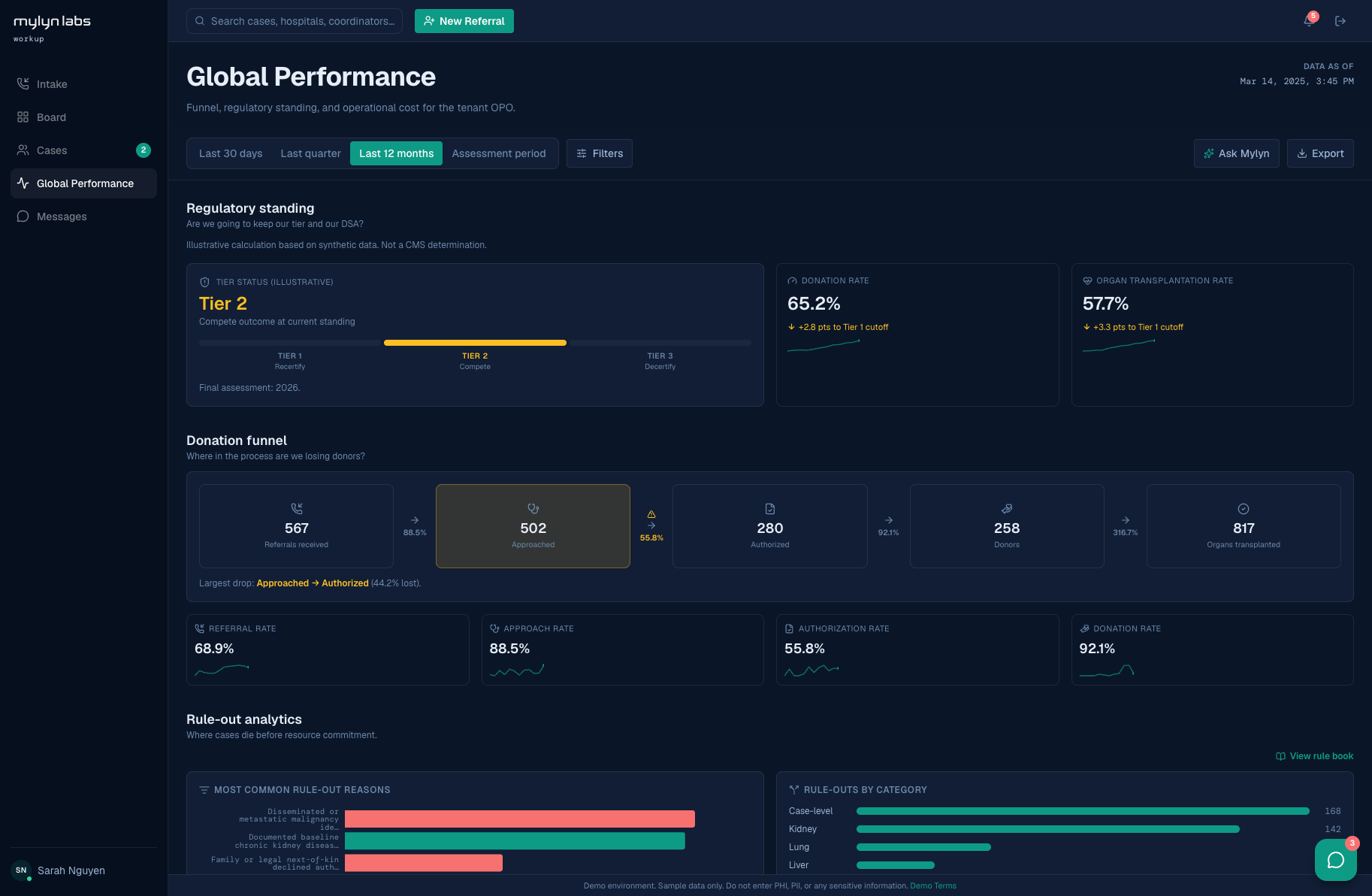
Task: Click the Approach Rate 88.5% card
Action: tap(623, 649)
